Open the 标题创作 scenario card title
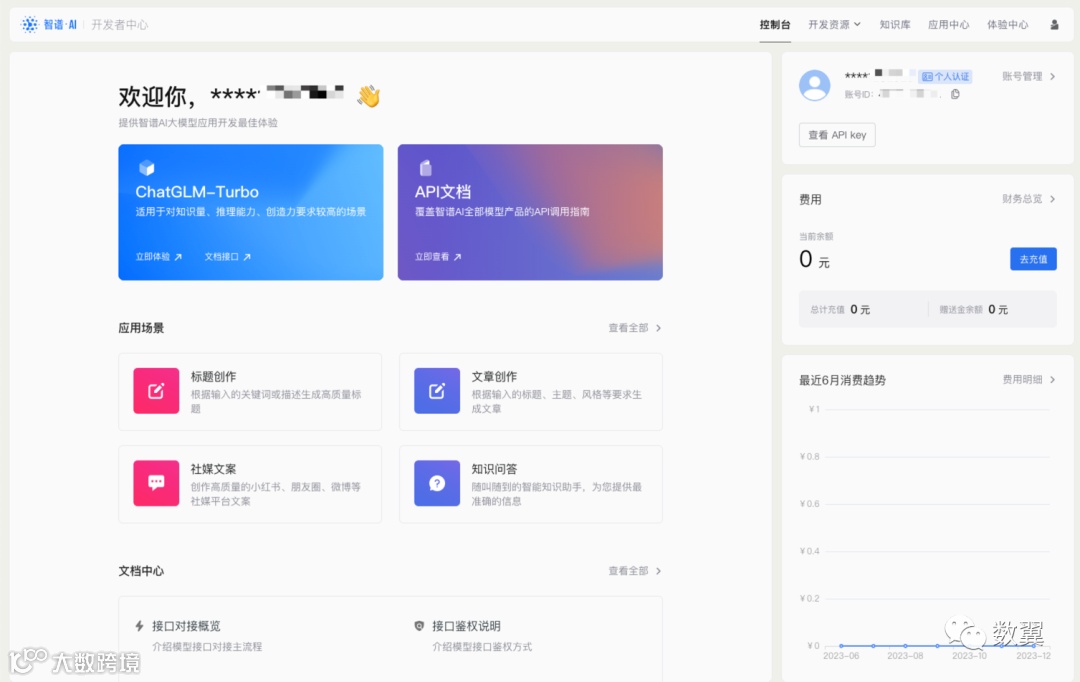1080x682 pixels. (214, 377)
